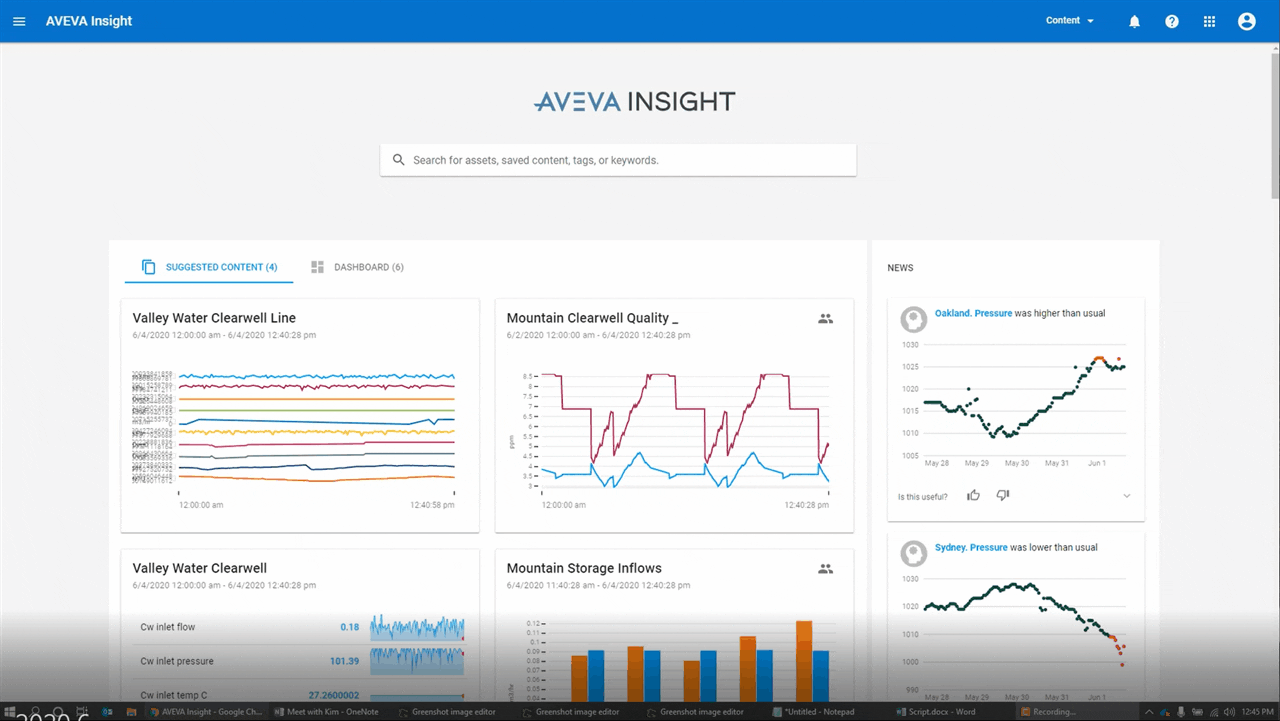Open the Oakland pressure trend chart
Image resolution: width=1280 pixels, height=721 pixels.
click(1012, 405)
